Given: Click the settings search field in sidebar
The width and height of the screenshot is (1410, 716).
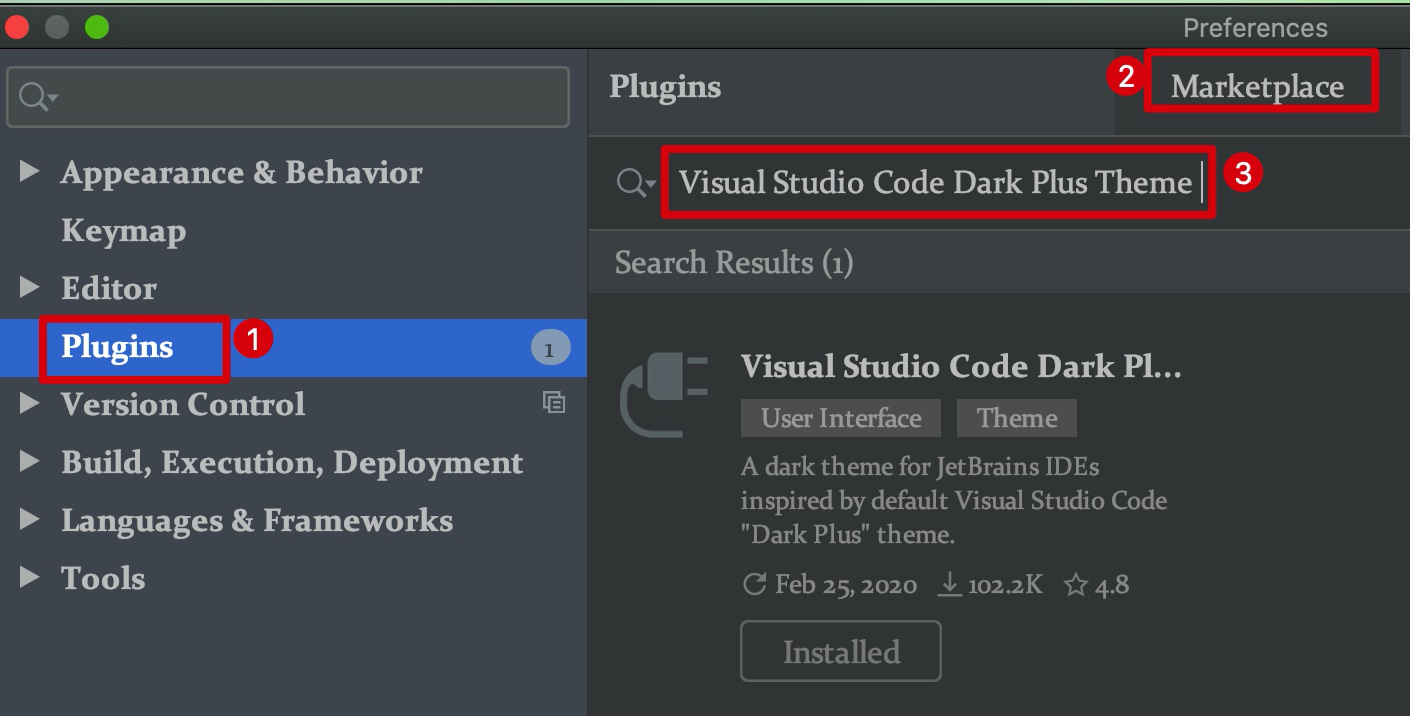Looking at the screenshot, I should click(288, 97).
